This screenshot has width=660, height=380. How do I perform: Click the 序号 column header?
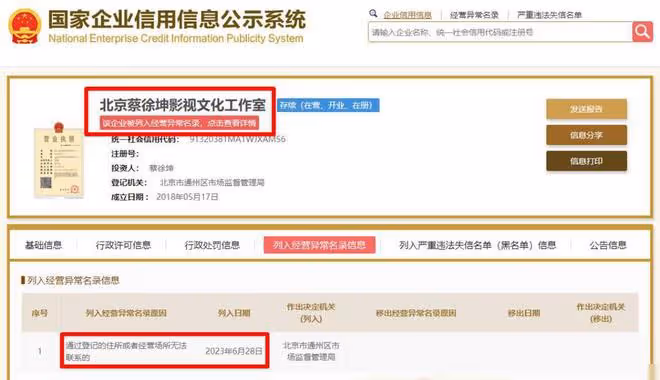(40, 313)
